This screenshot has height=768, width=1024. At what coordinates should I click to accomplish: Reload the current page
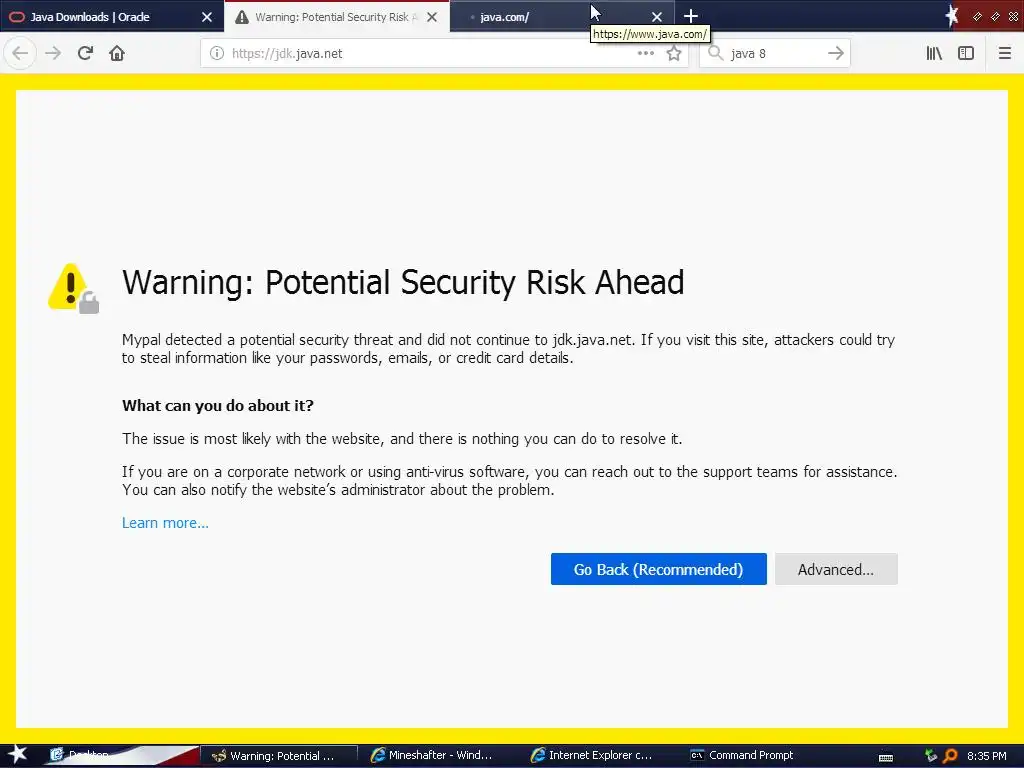click(85, 53)
